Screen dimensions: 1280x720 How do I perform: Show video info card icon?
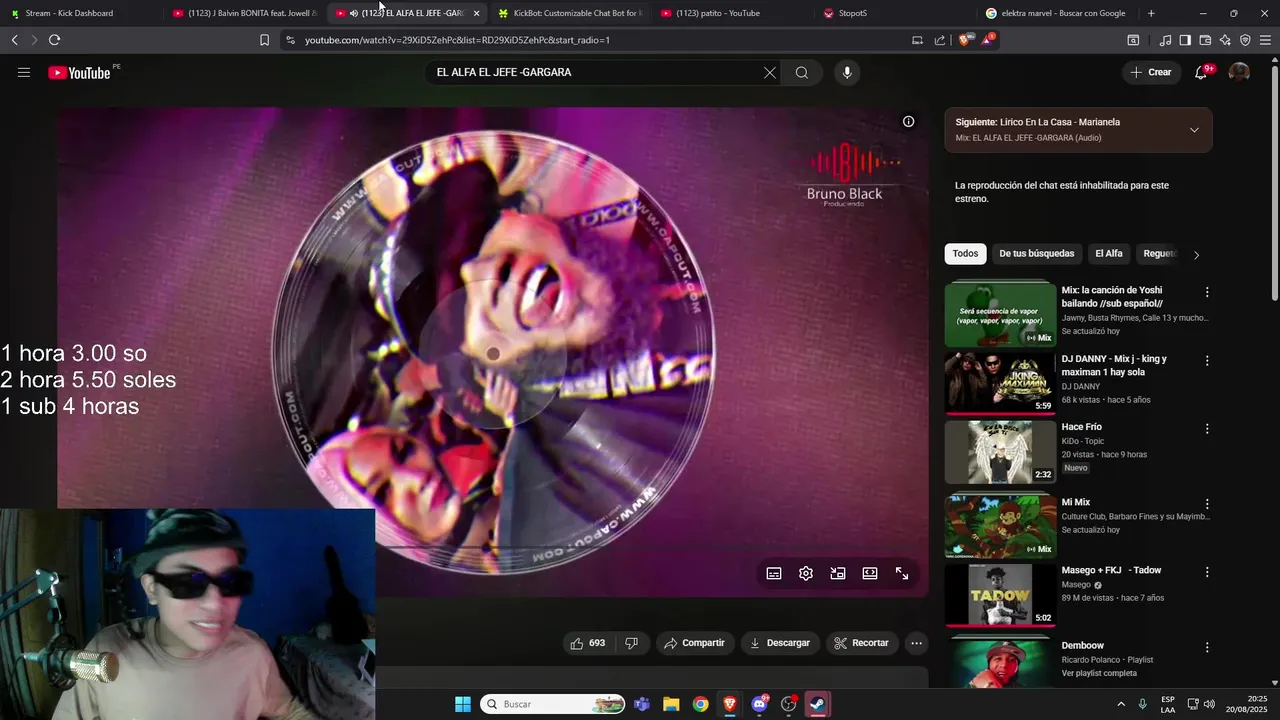click(908, 121)
